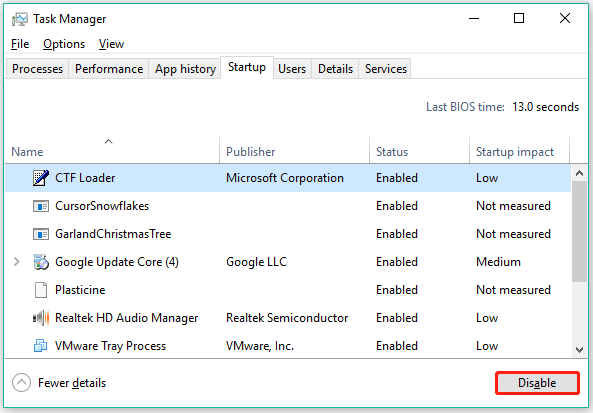Click the VMware Tray Process icon

point(40,346)
